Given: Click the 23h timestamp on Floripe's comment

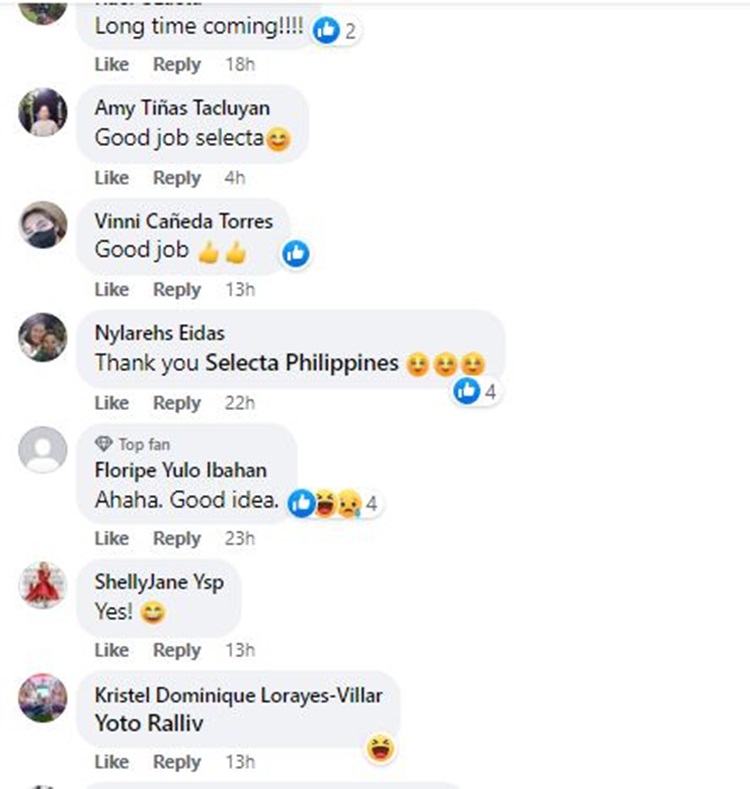Looking at the screenshot, I should tap(240, 538).
